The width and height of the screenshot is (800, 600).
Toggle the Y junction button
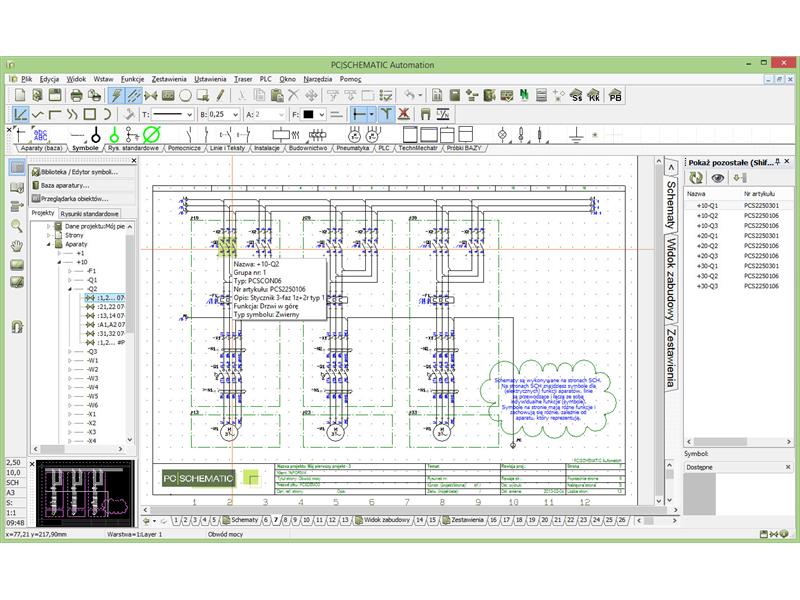(x=386, y=114)
